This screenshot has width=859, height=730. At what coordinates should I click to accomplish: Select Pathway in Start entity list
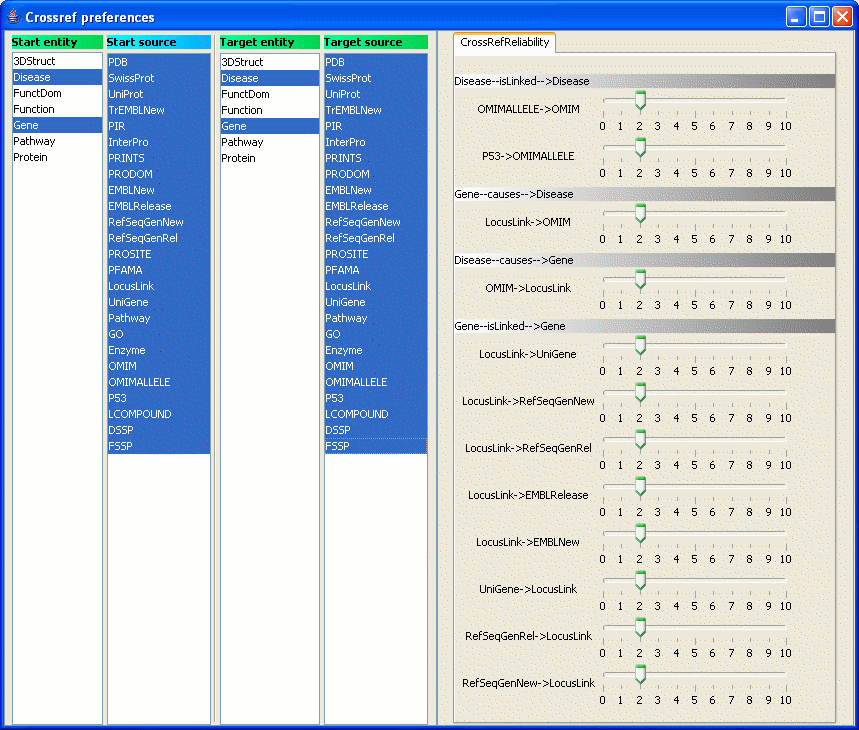click(x=57, y=141)
